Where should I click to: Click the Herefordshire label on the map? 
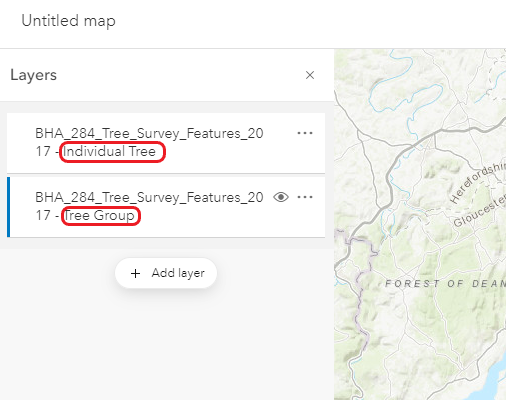[x=477, y=182]
